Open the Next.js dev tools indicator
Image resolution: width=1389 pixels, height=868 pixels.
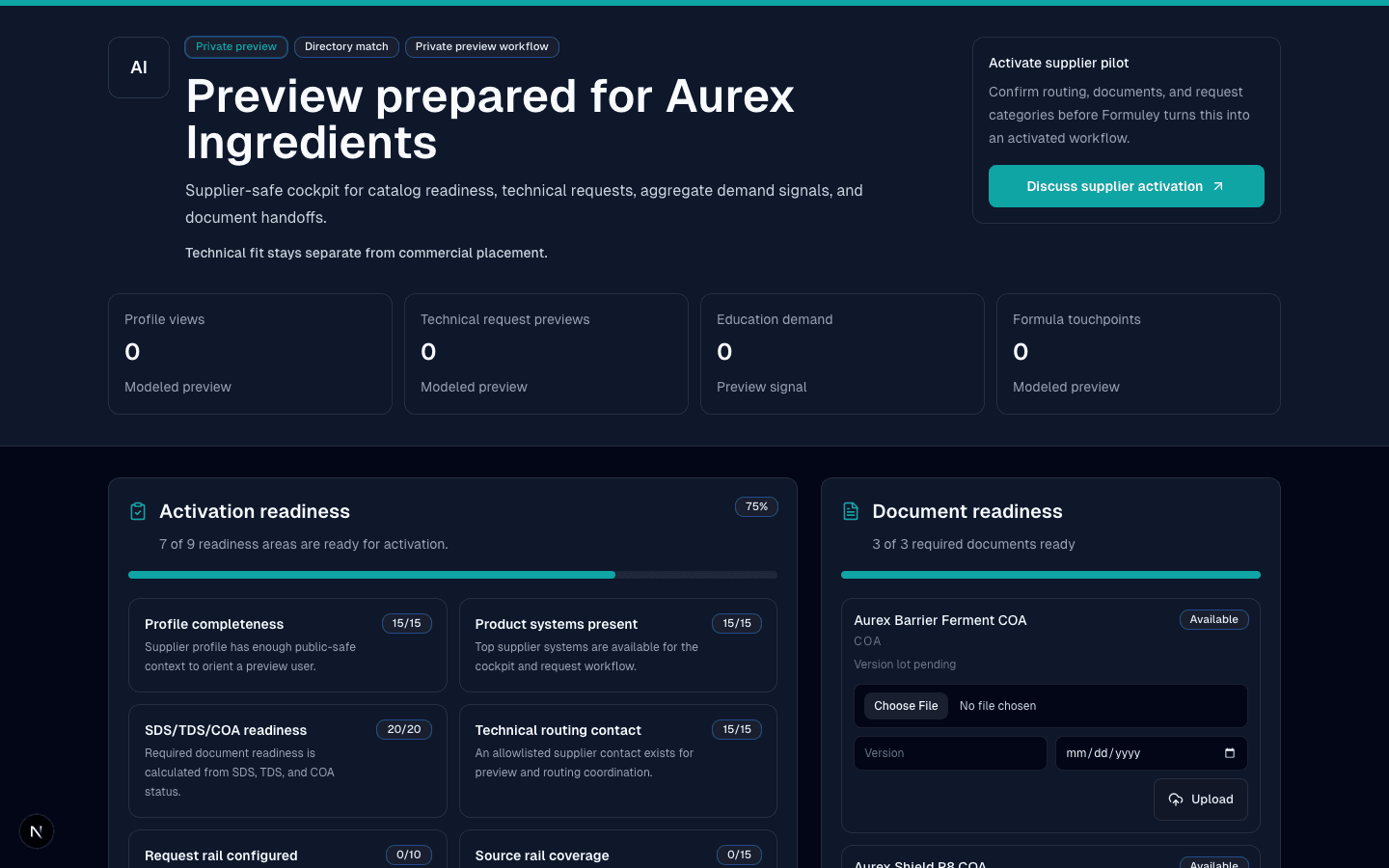pyautogui.click(x=37, y=831)
